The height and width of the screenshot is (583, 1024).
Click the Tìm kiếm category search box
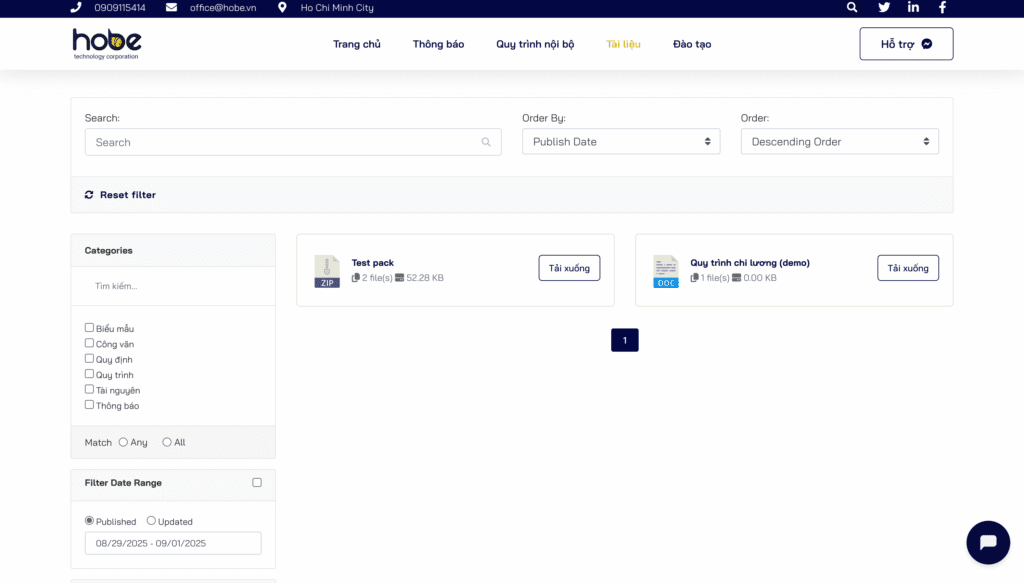tap(173, 286)
